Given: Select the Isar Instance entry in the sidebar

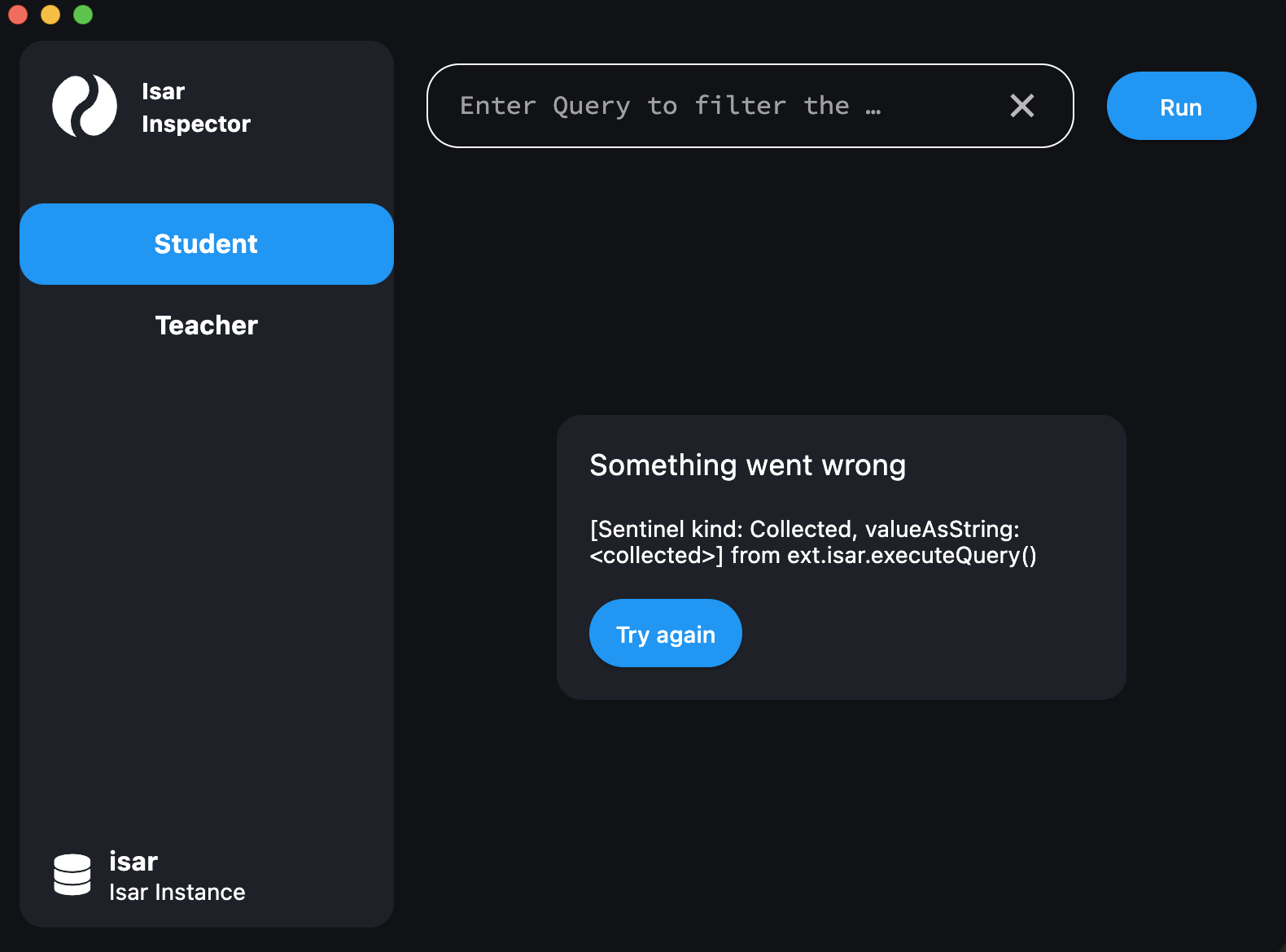Looking at the screenshot, I should click(177, 892).
